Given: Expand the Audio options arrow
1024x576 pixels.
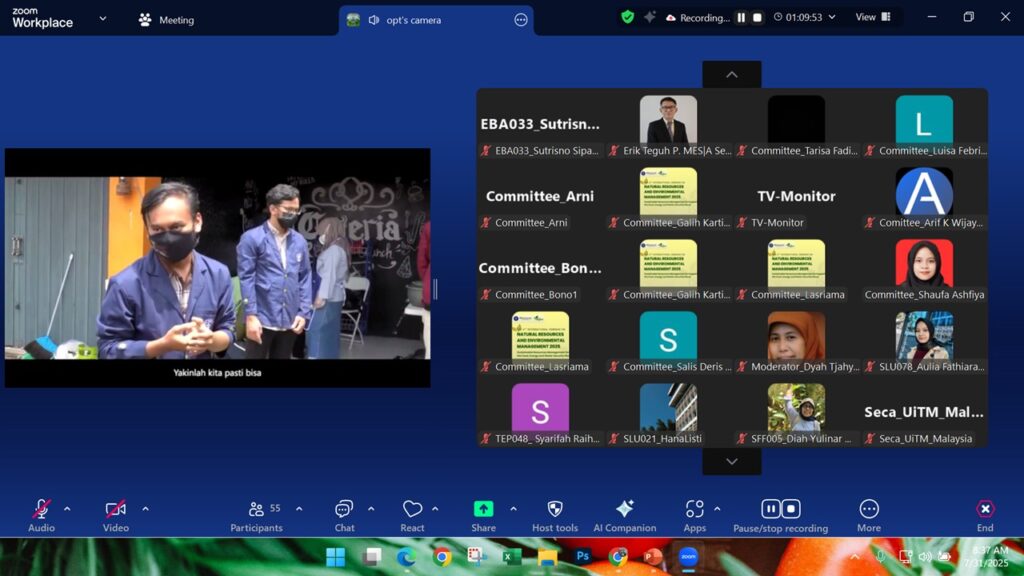Looking at the screenshot, I should 67,509.
